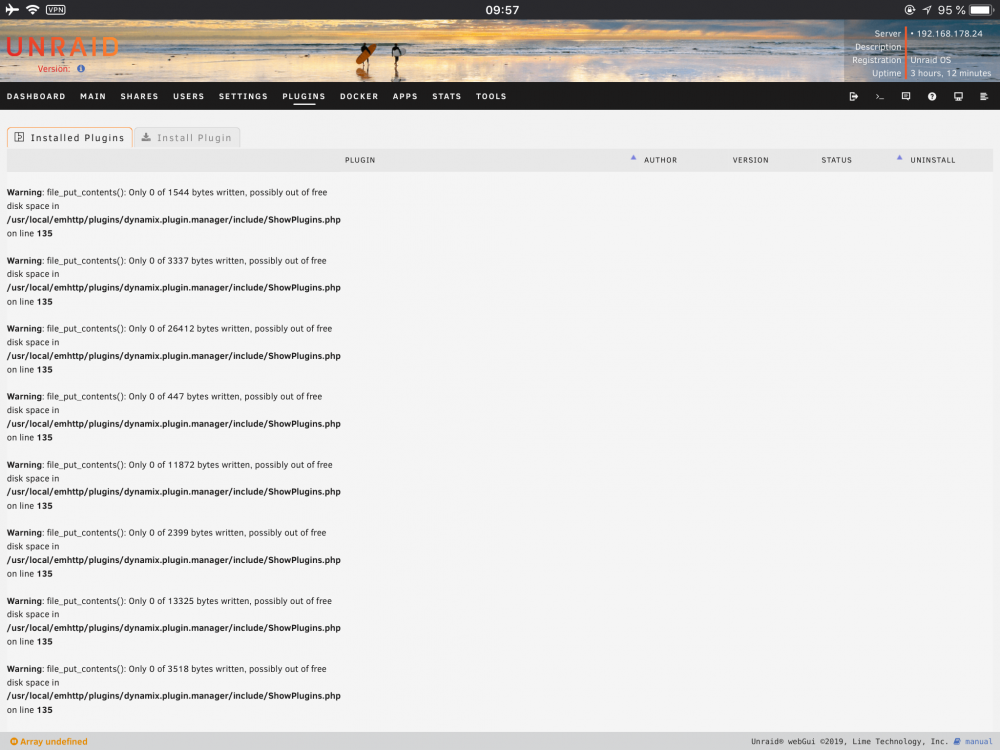Click the Array undefined status text
Image resolution: width=1000 pixels, height=750 pixels.
coord(54,741)
